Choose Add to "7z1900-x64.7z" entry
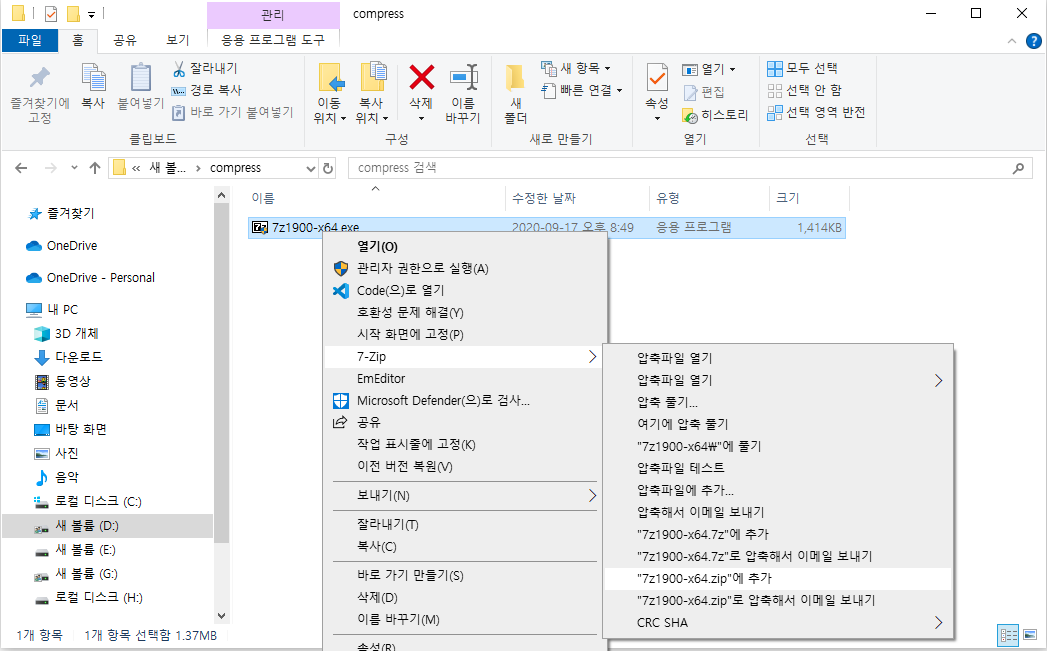This screenshot has width=1047, height=651. 777,534
